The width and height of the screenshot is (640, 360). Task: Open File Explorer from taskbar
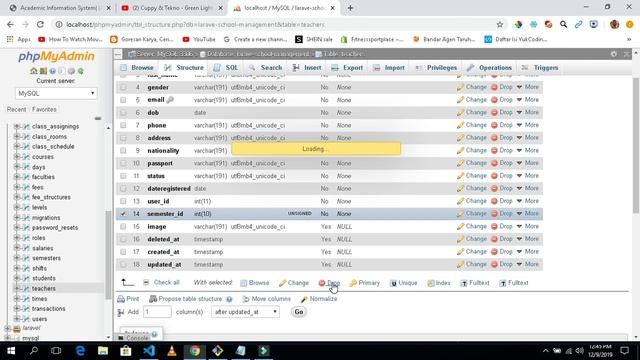(103, 351)
